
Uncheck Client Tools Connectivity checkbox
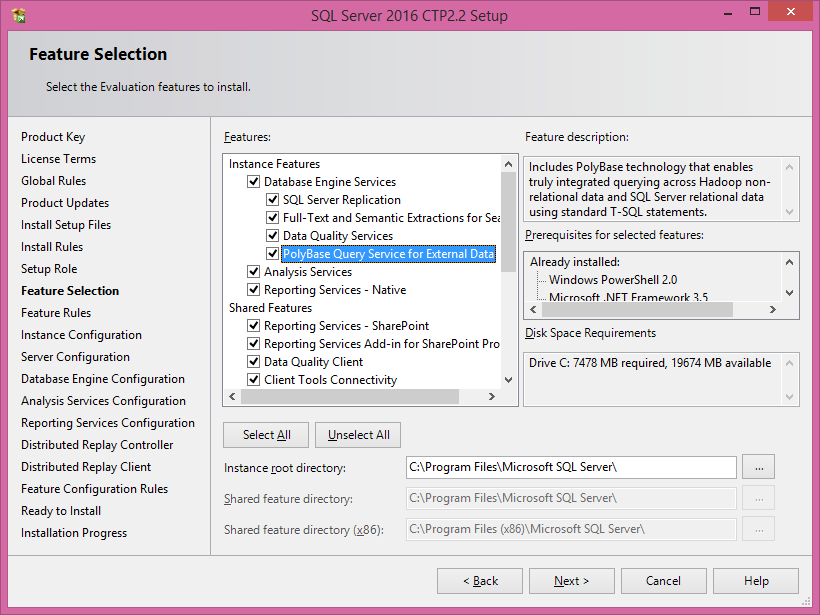254,380
